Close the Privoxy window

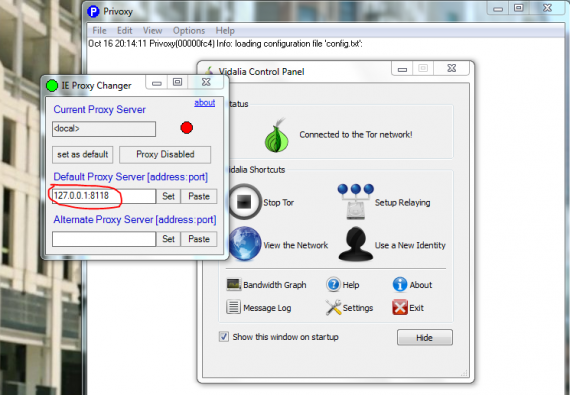pos(547,8)
